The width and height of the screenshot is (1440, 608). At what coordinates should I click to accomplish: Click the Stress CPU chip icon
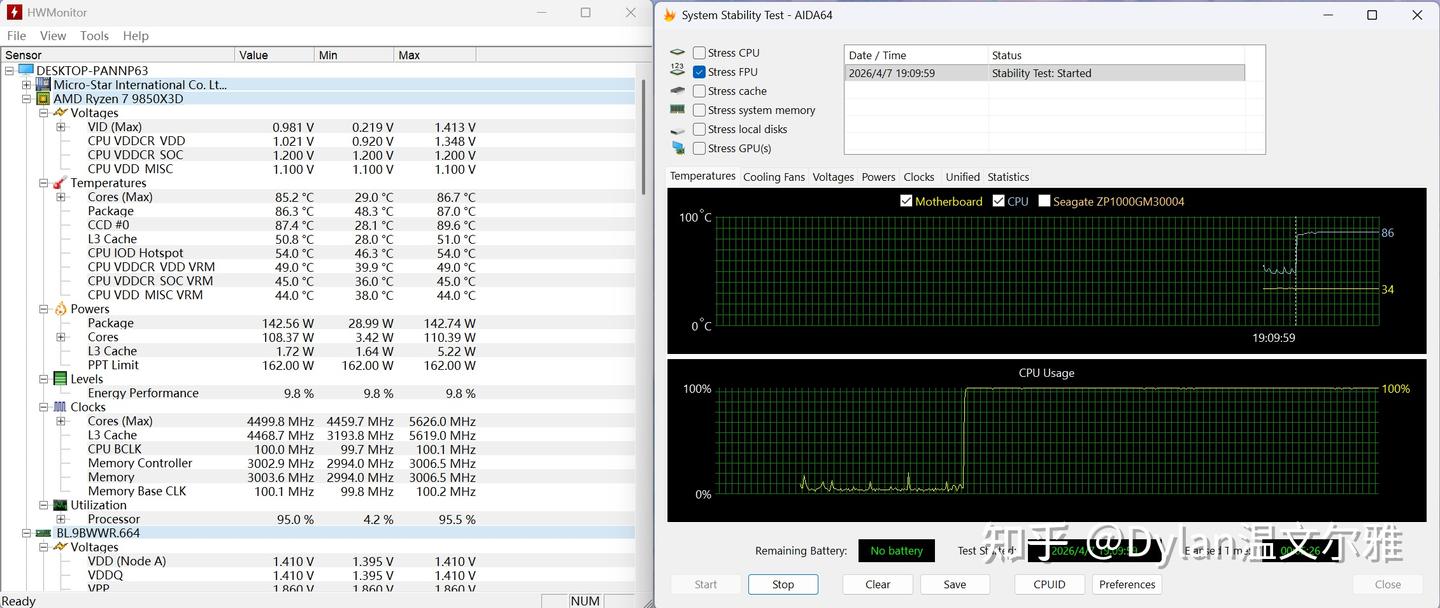pyautogui.click(x=678, y=53)
